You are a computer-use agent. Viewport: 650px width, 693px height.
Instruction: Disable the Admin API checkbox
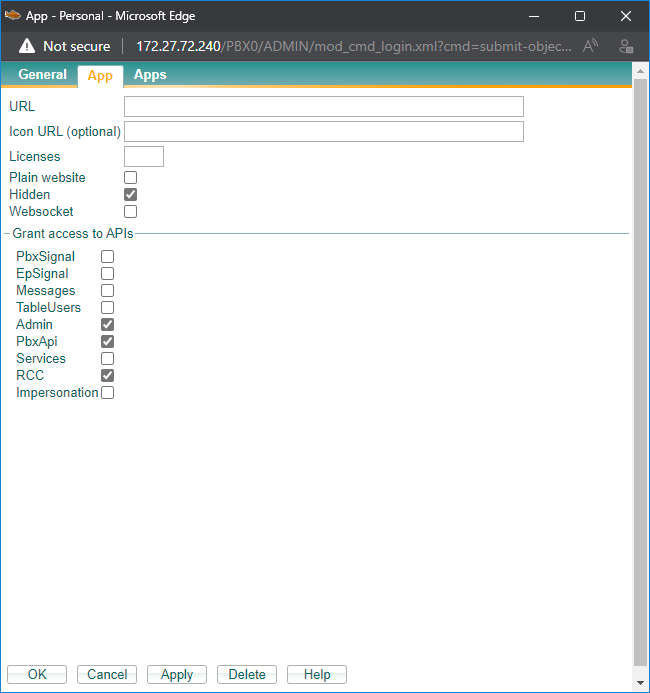click(x=107, y=325)
